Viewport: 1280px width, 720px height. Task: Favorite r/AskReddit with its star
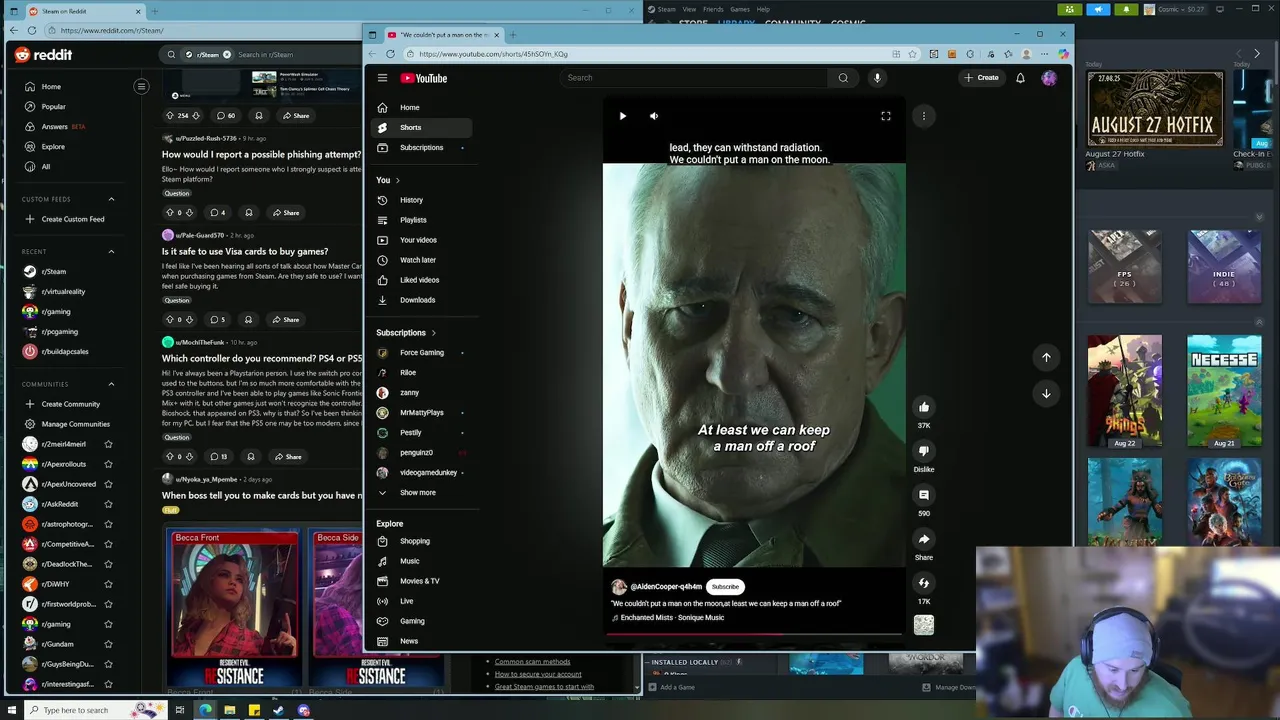(x=108, y=504)
